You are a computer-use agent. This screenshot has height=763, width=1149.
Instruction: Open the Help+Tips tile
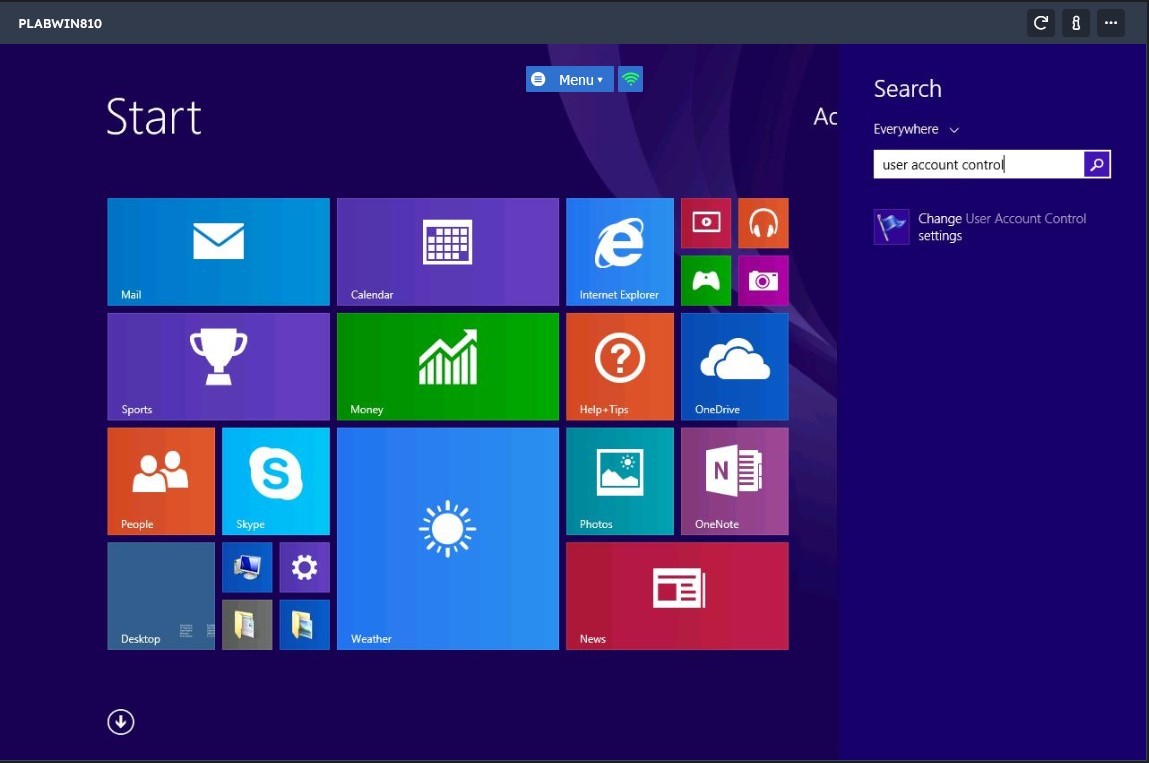(x=620, y=366)
